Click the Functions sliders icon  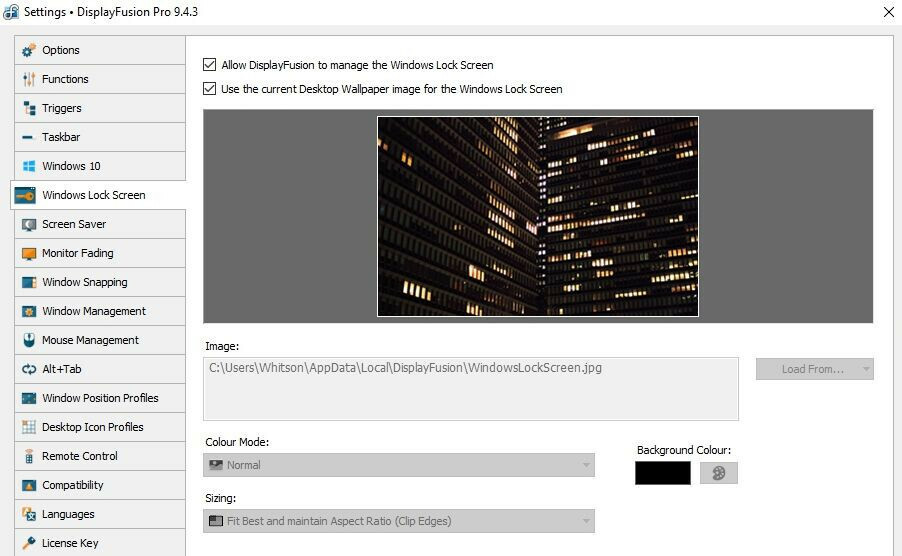pos(28,79)
